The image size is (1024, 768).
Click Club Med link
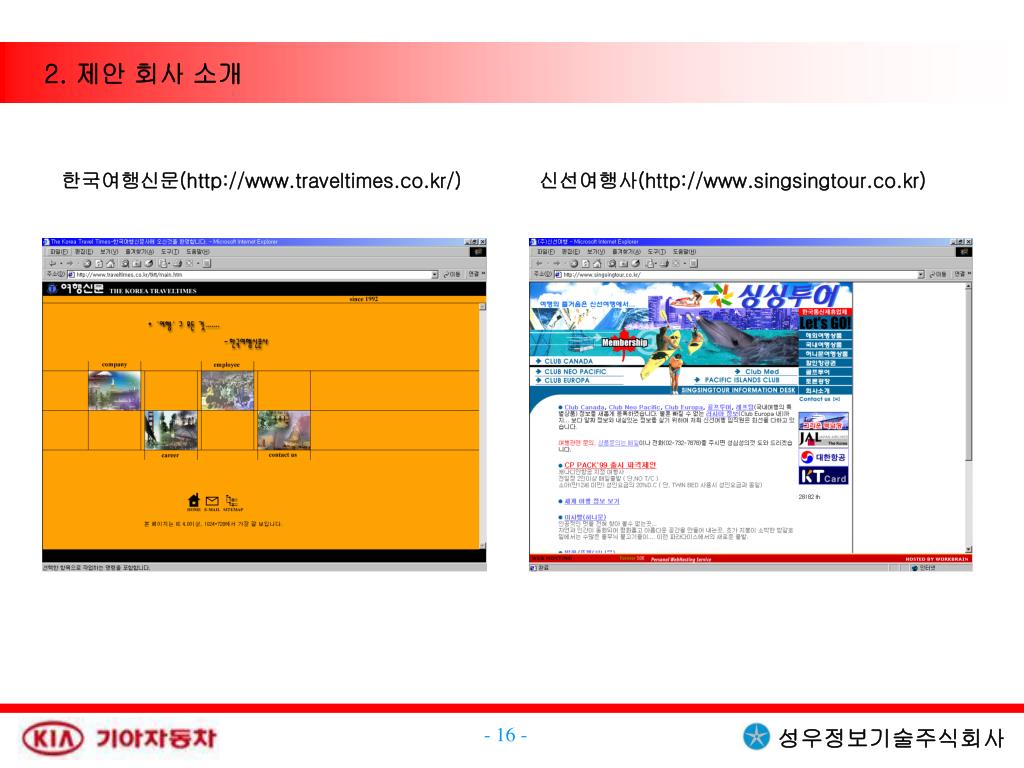[x=761, y=372]
